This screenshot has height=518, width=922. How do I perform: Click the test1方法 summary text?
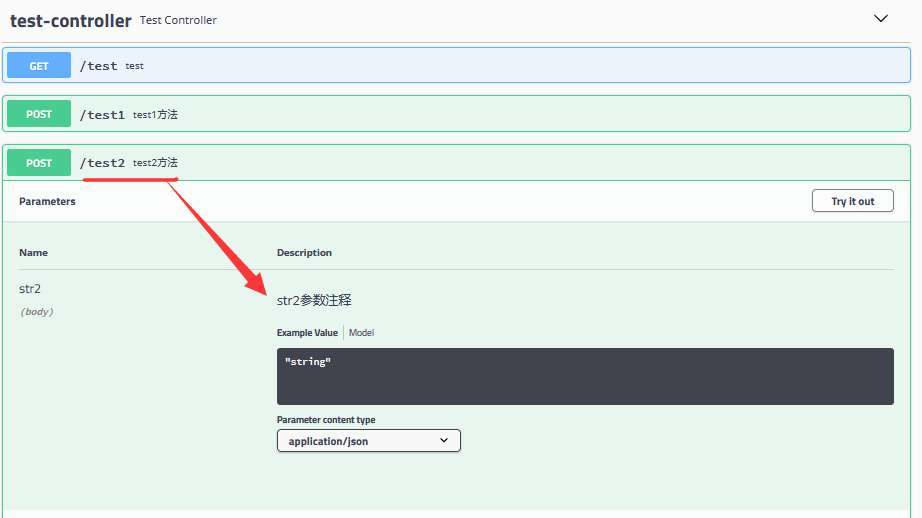click(155, 115)
